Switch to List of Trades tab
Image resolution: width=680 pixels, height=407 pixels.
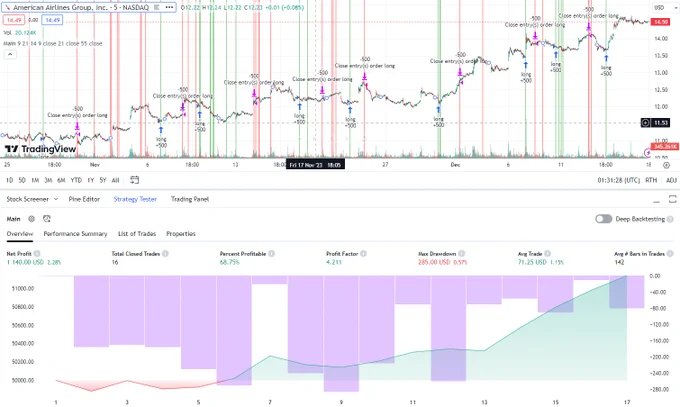click(x=137, y=233)
